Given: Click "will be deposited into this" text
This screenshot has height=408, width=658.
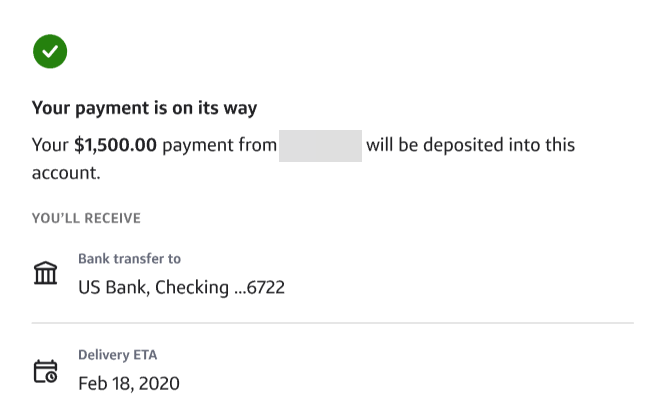Looking at the screenshot, I should (470, 145).
